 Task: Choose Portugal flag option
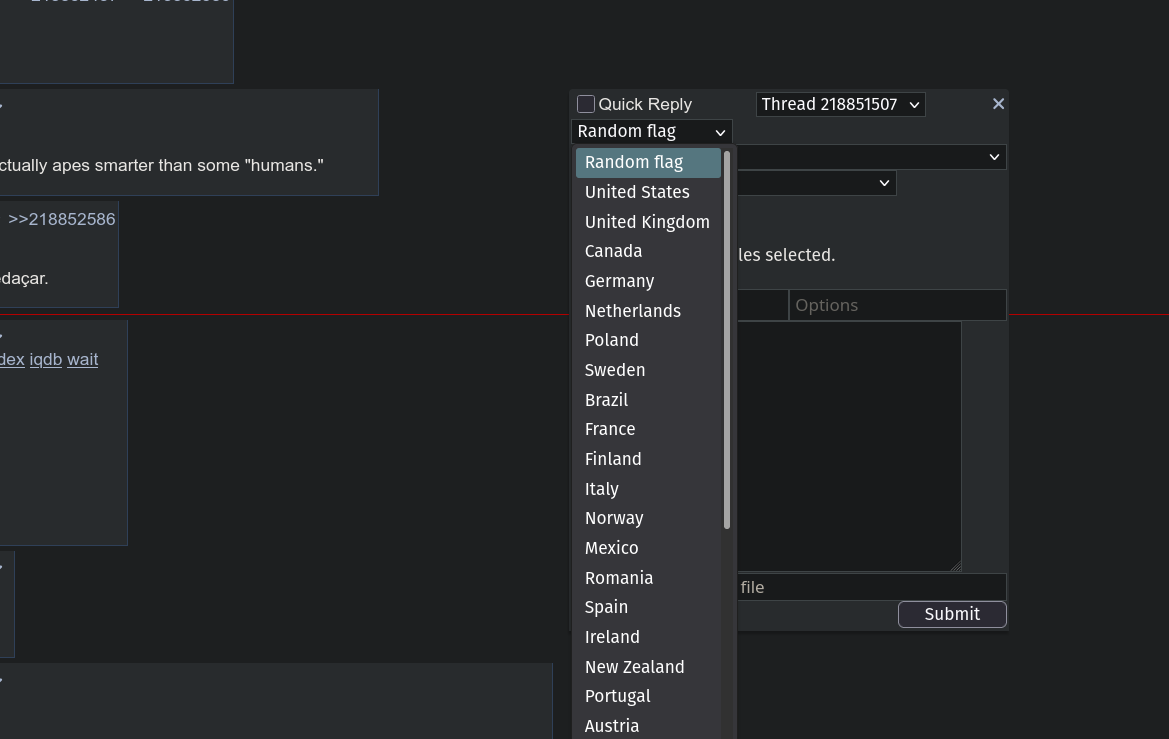pyautogui.click(x=648, y=696)
